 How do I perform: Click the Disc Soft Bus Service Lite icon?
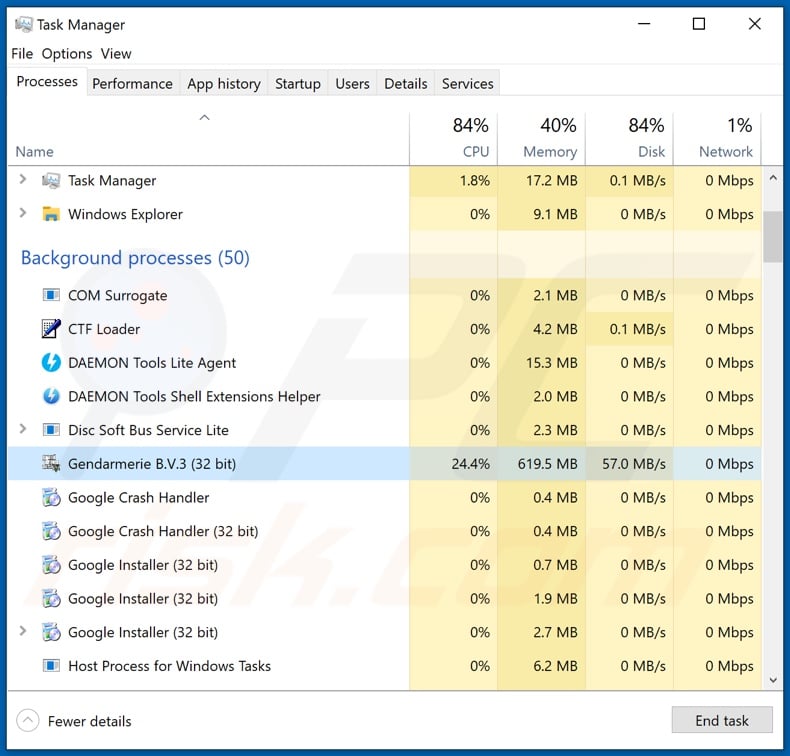[x=51, y=430]
